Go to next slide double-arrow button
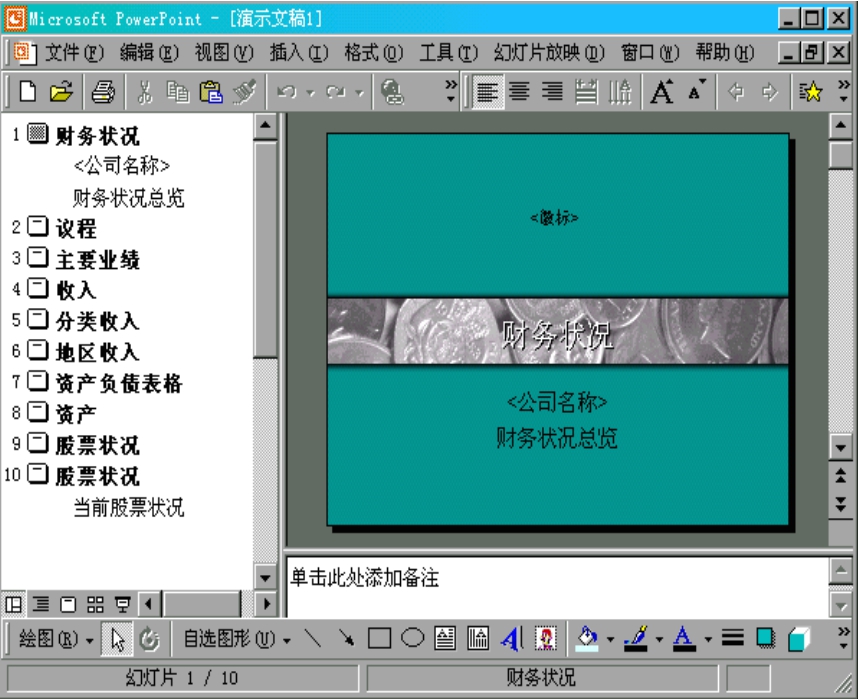Screen dimensions: 858x699 point(840,505)
